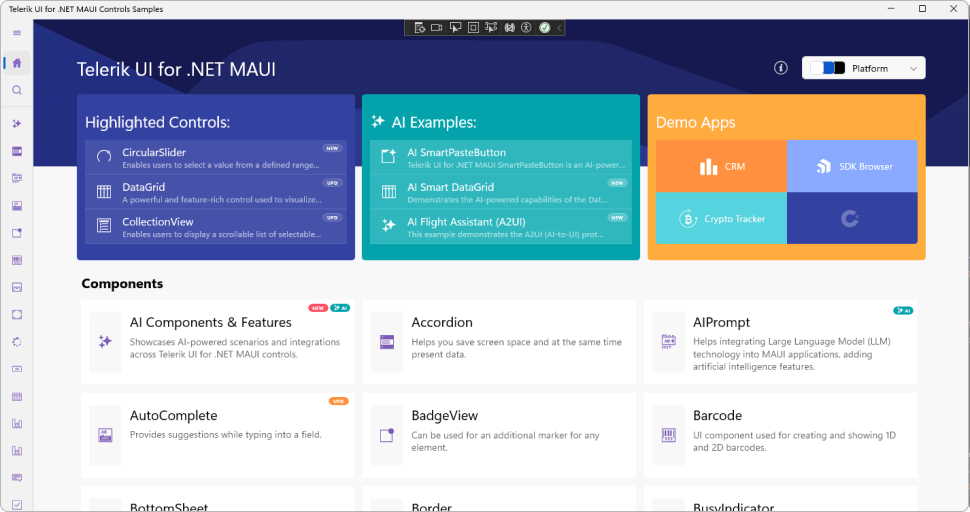Screen dimensions: 970x512
Task: Click the NEW badge on CircularSlider row
Action: pos(332,148)
